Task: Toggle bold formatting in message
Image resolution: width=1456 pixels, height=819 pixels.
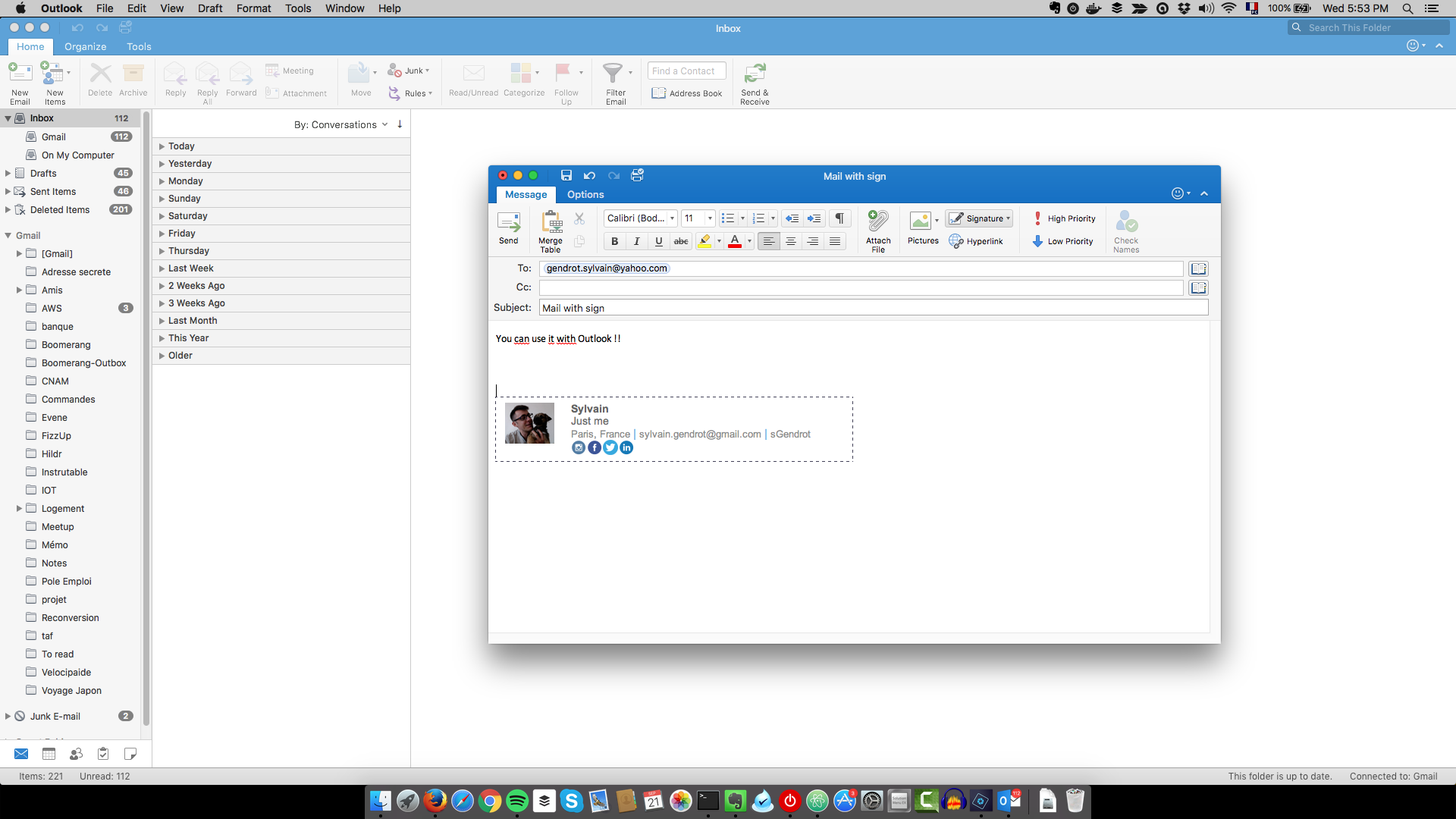Action: coord(614,241)
